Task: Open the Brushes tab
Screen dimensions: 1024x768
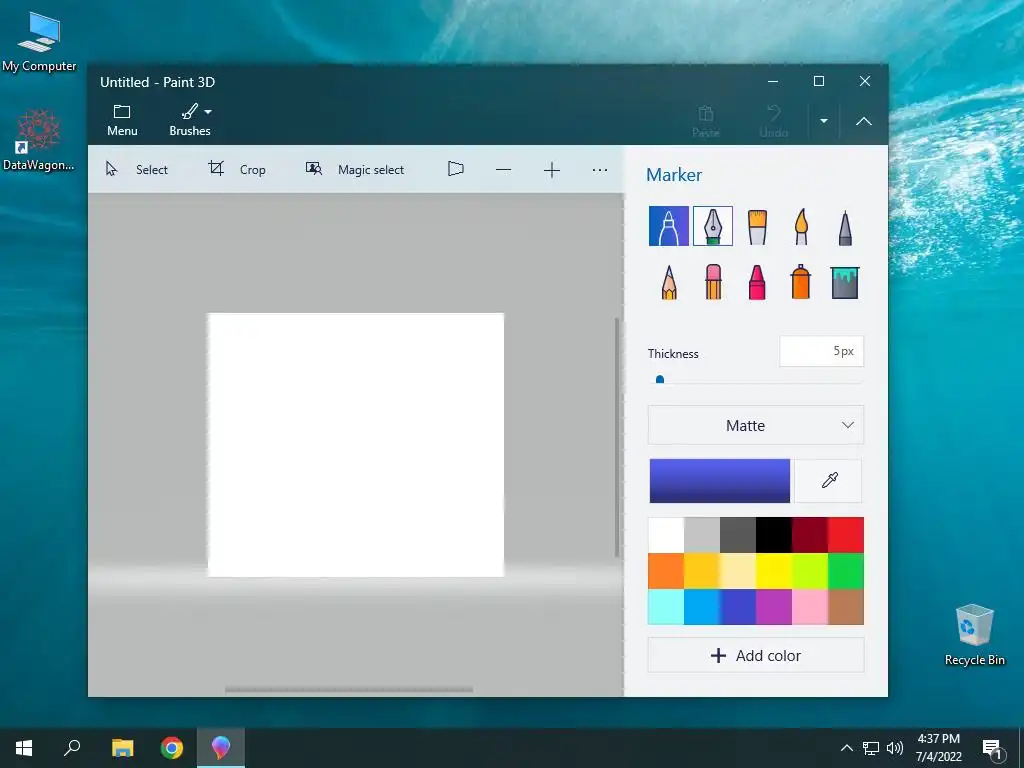Action: click(190, 120)
